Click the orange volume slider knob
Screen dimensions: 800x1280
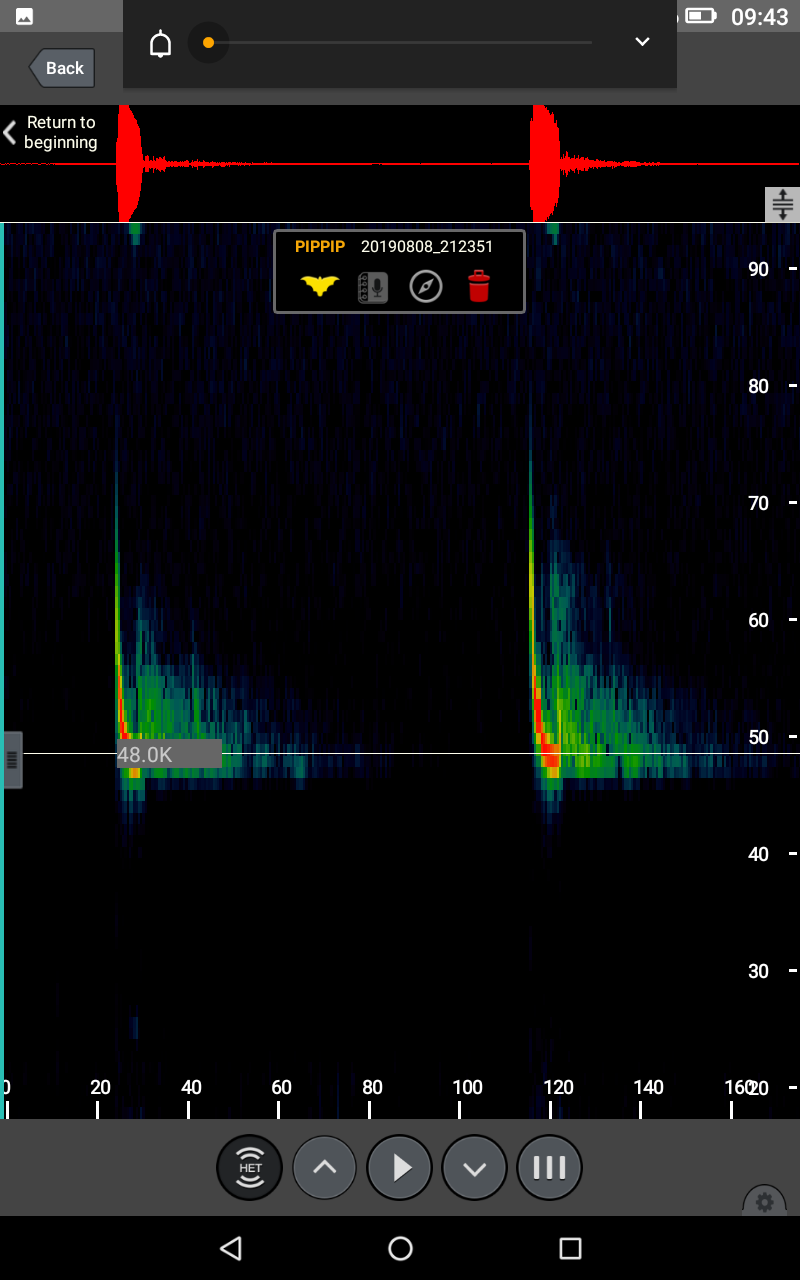[x=208, y=43]
